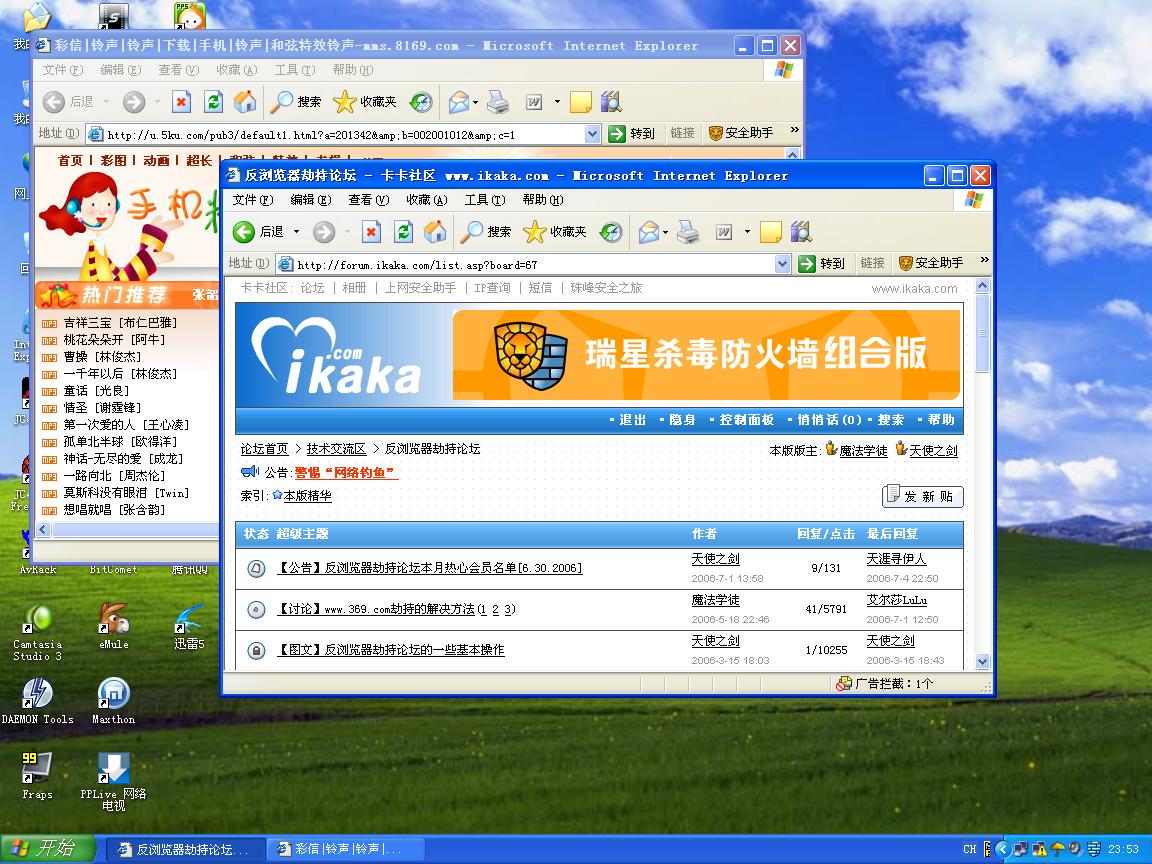1152x864 pixels.
Task: Click 反浏览器劫持论坛 taskbar button
Action: 185,849
